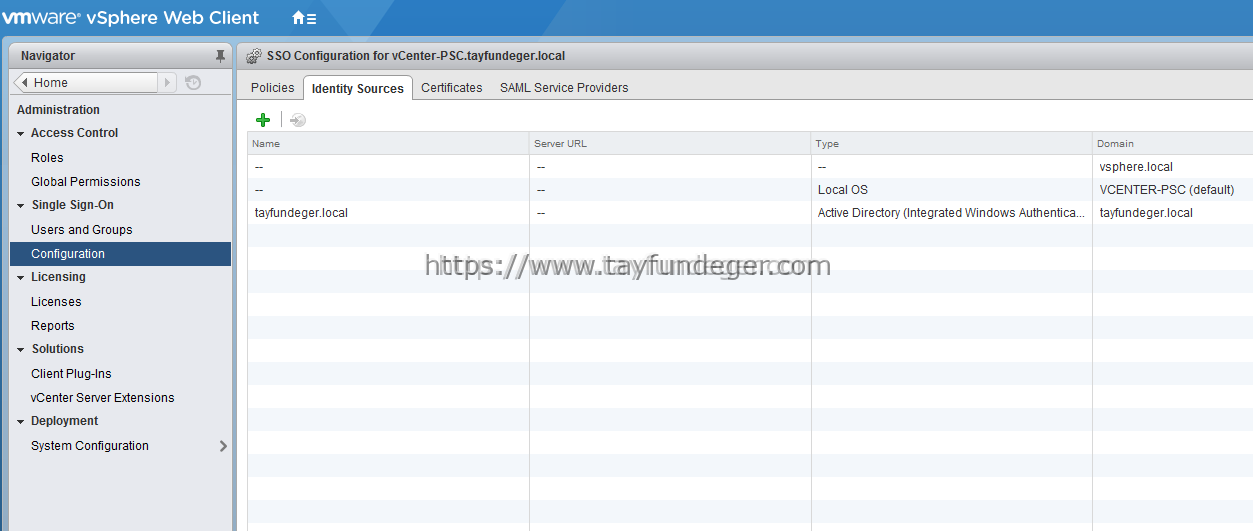Open vCenter Server Extensions

102,398
